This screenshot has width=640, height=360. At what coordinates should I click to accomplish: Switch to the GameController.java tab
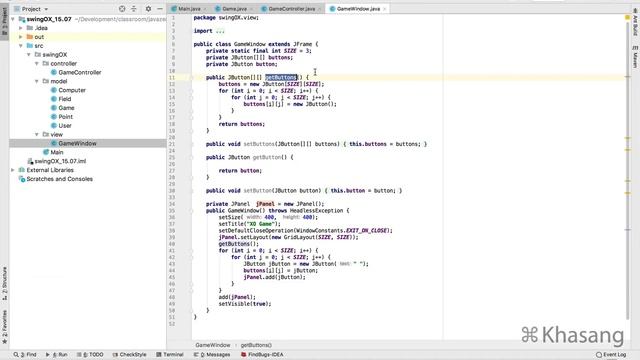(291, 9)
